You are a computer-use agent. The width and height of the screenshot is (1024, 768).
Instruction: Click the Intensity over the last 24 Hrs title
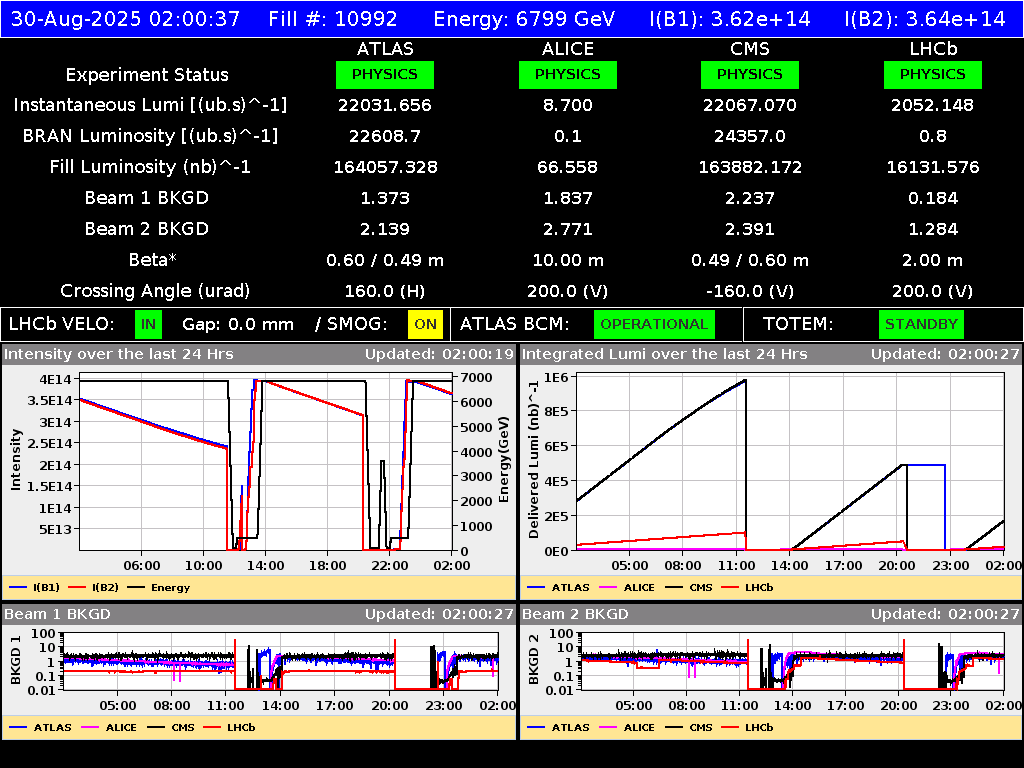tap(118, 354)
